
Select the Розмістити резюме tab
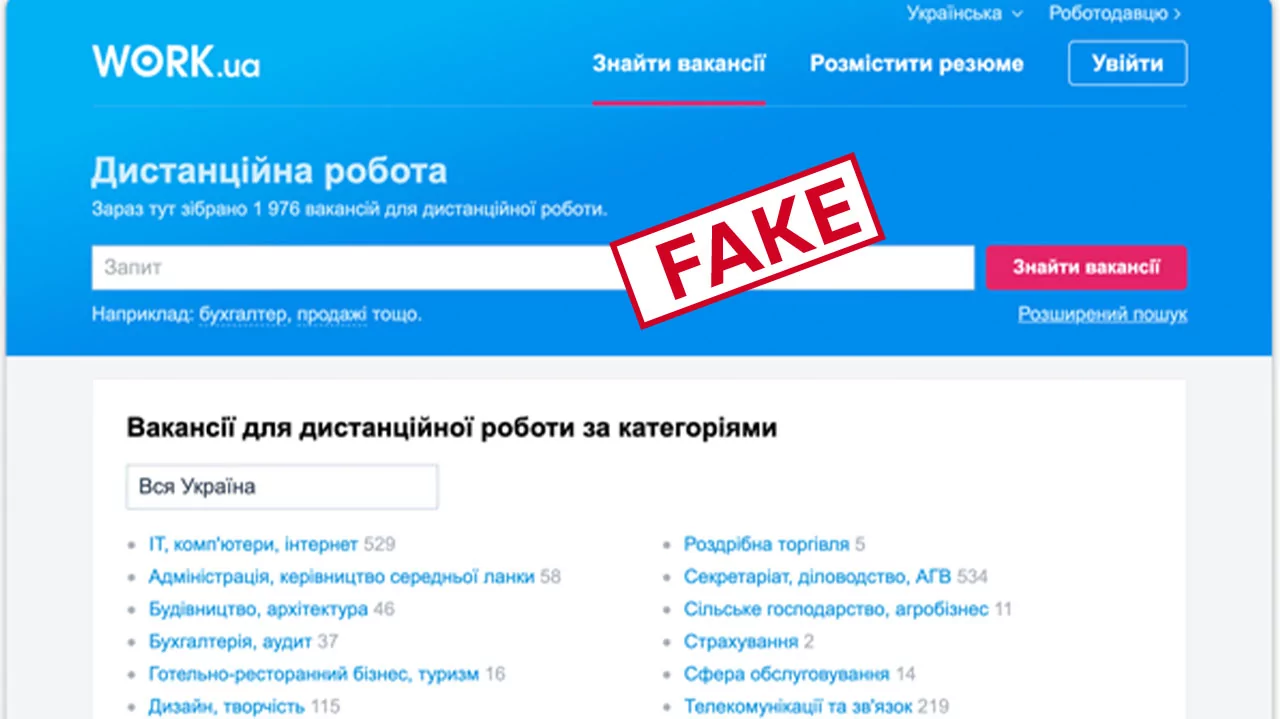coord(917,64)
